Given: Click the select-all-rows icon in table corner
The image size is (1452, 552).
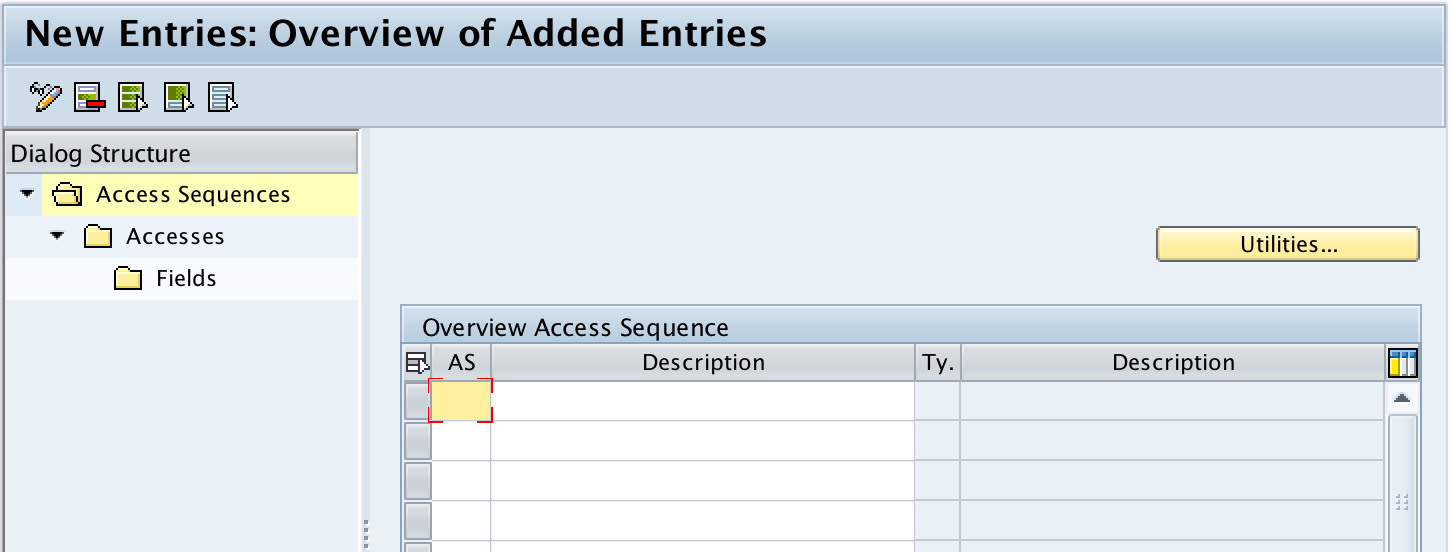Looking at the screenshot, I should pyautogui.click(x=416, y=363).
